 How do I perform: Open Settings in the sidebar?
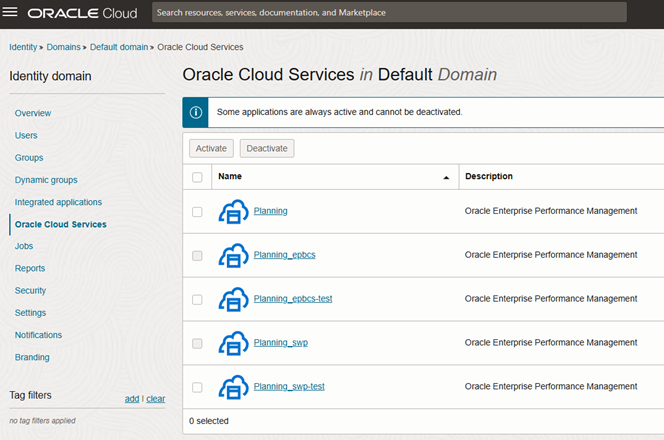point(30,313)
